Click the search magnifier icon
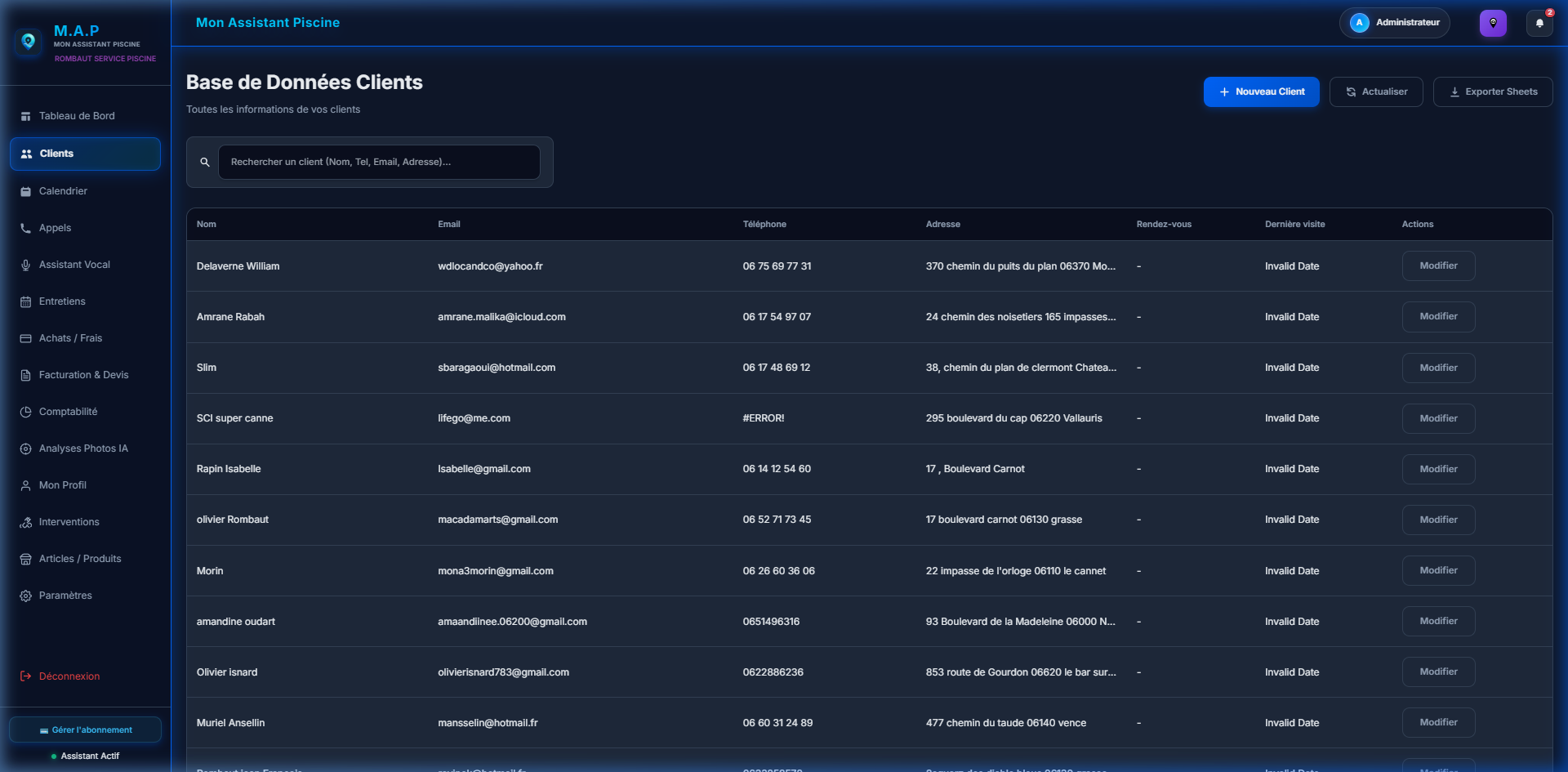The height and width of the screenshot is (772, 1568). coord(205,163)
